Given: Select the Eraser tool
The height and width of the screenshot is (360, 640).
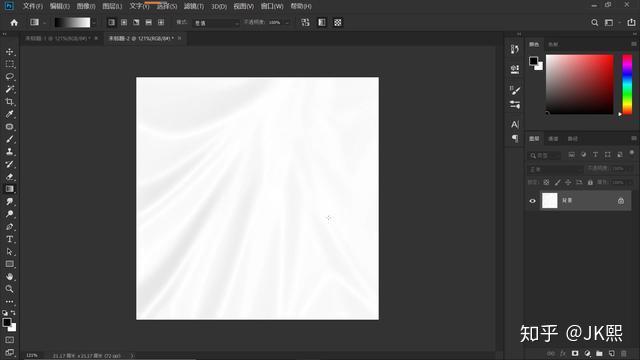Looking at the screenshot, I should 9,177.
